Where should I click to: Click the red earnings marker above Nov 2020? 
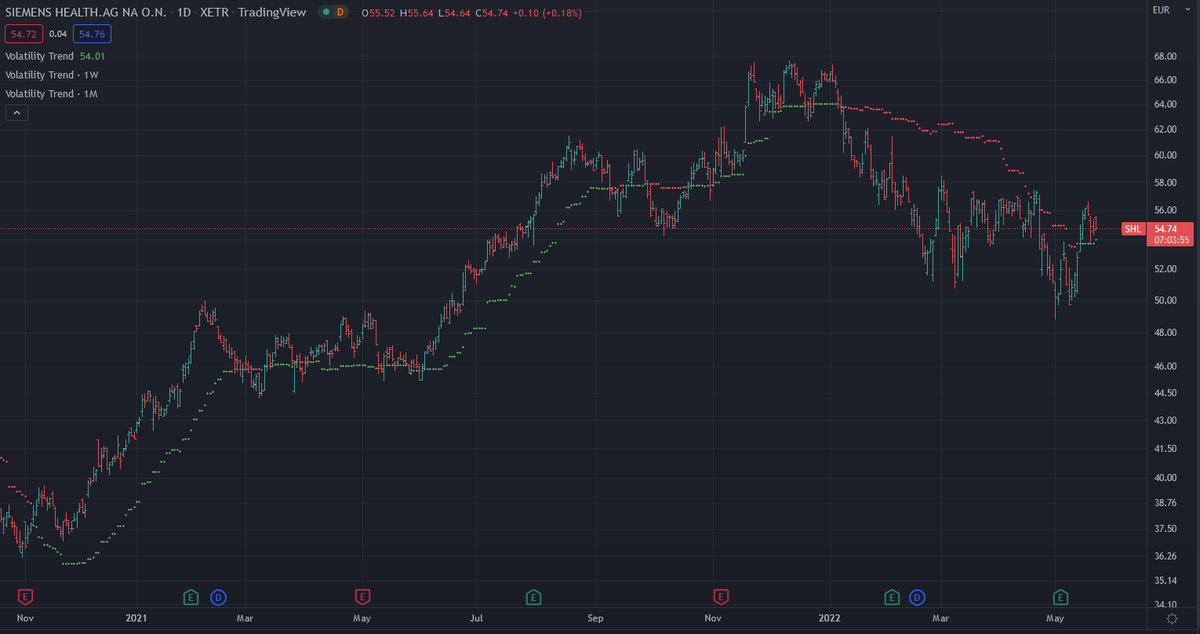tap(26, 597)
